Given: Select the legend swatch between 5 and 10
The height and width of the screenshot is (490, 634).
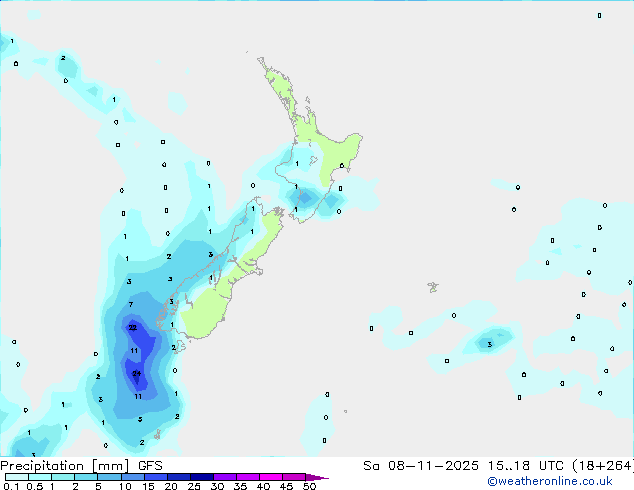Looking at the screenshot, I should pyautogui.click(x=109, y=477).
